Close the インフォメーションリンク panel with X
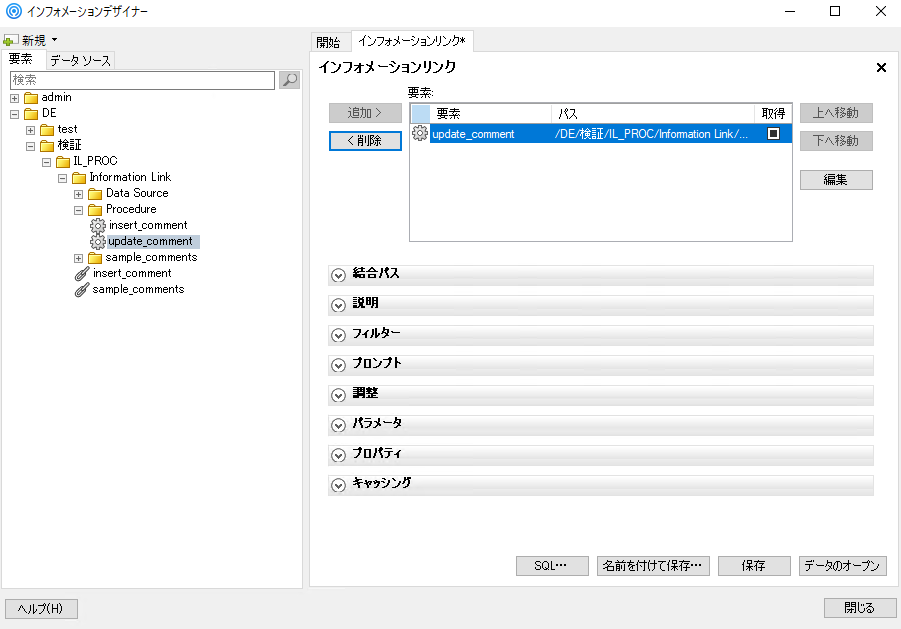901x629 pixels. pyautogui.click(x=881, y=68)
